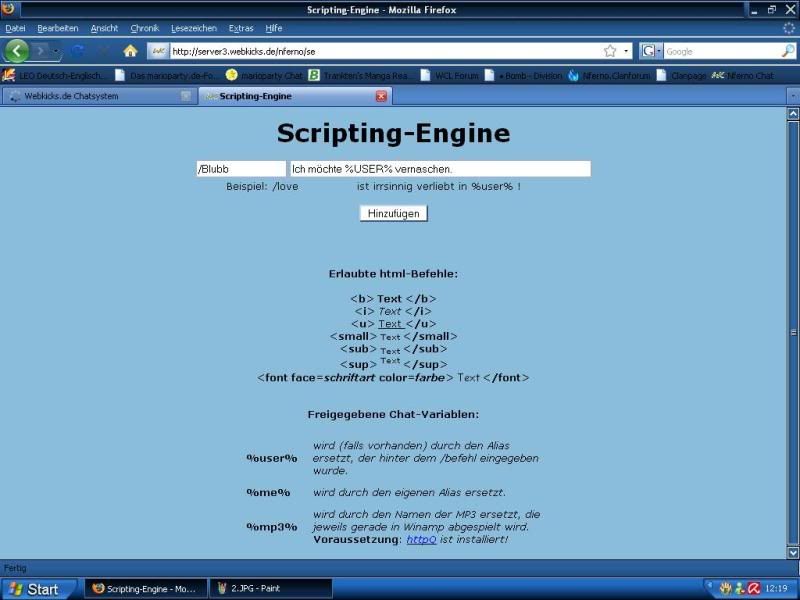Open the LEO Deutsch-Englisch bookmark
Viewport: 800px width, 600px height.
pyautogui.click(x=54, y=76)
